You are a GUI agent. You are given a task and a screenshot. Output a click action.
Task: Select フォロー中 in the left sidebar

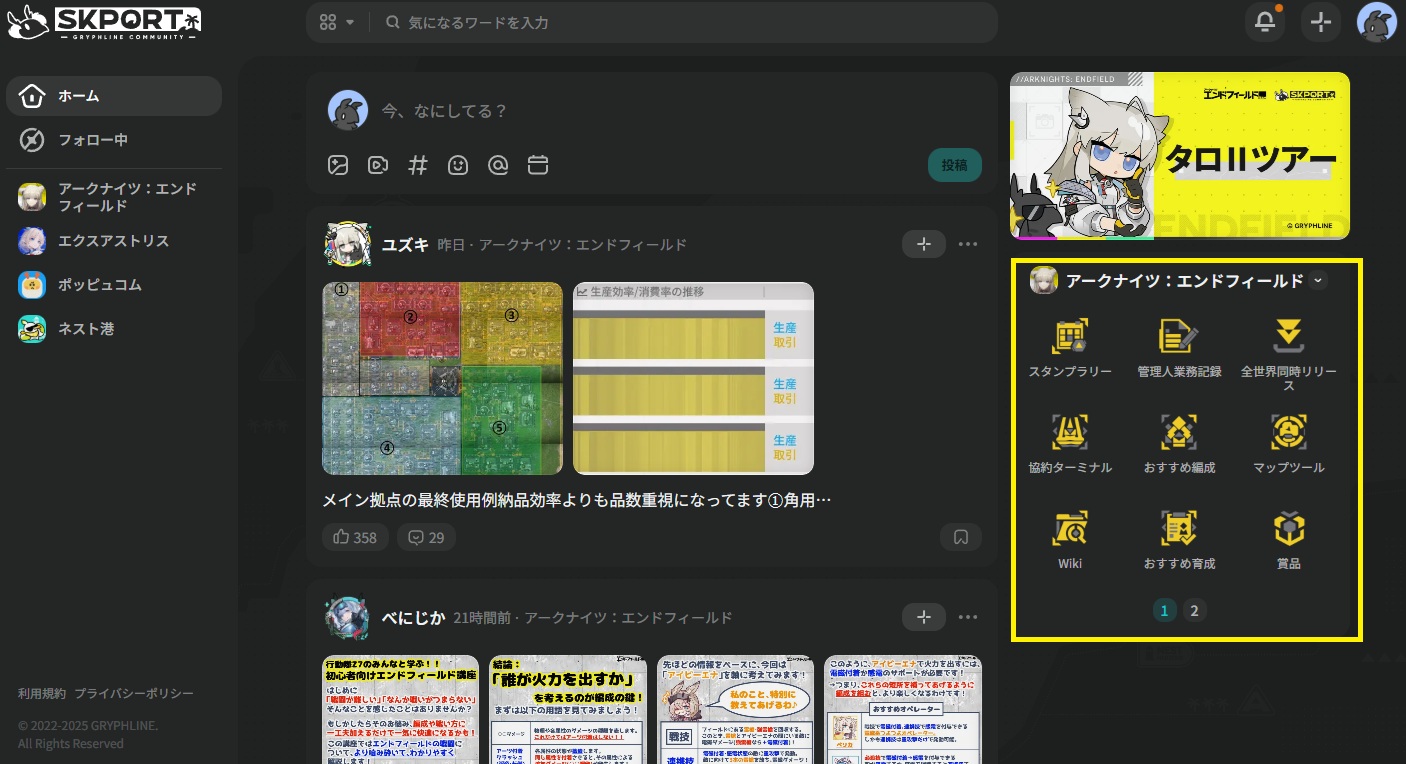pos(92,140)
